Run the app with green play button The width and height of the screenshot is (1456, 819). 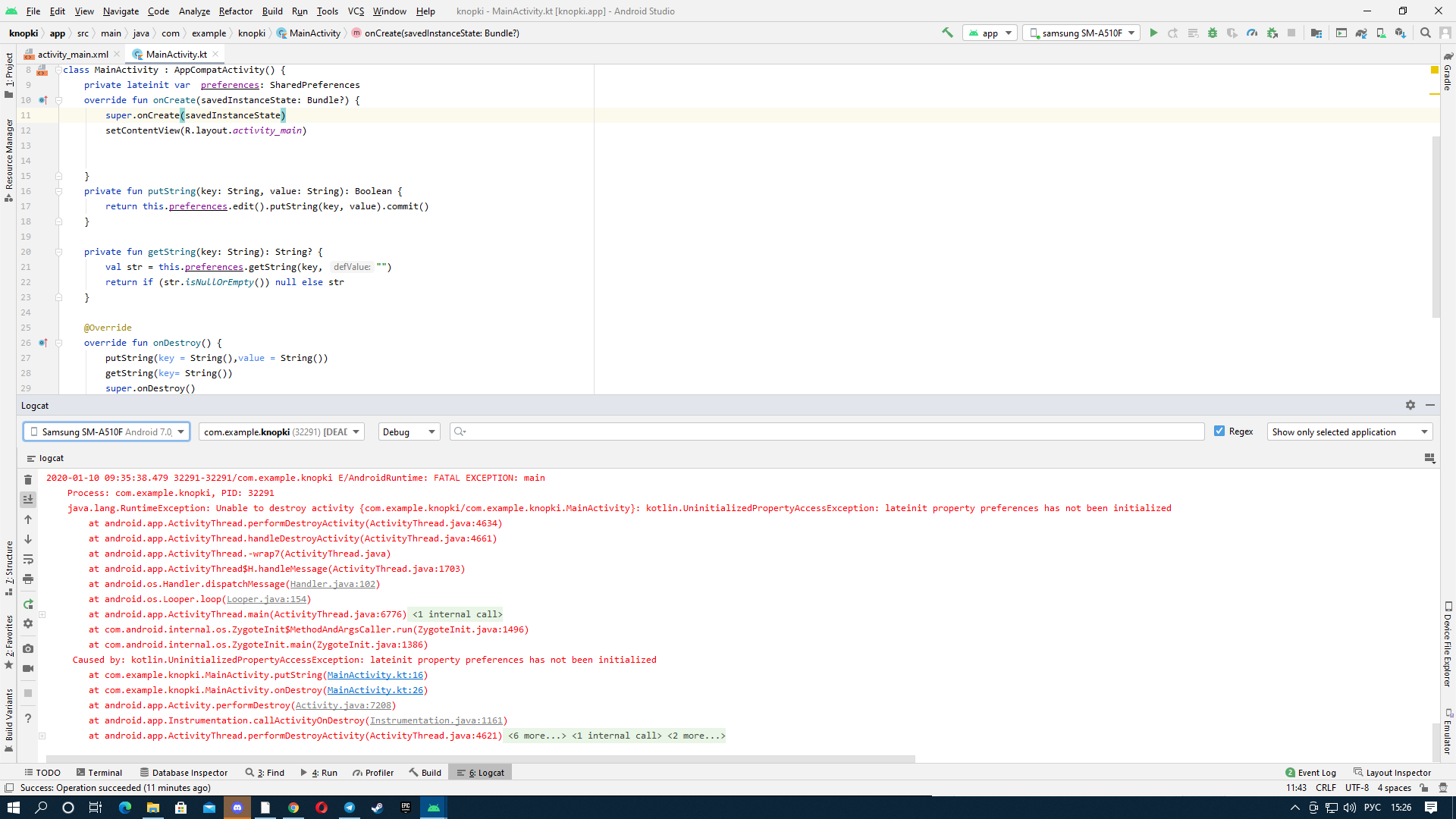(1153, 33)
